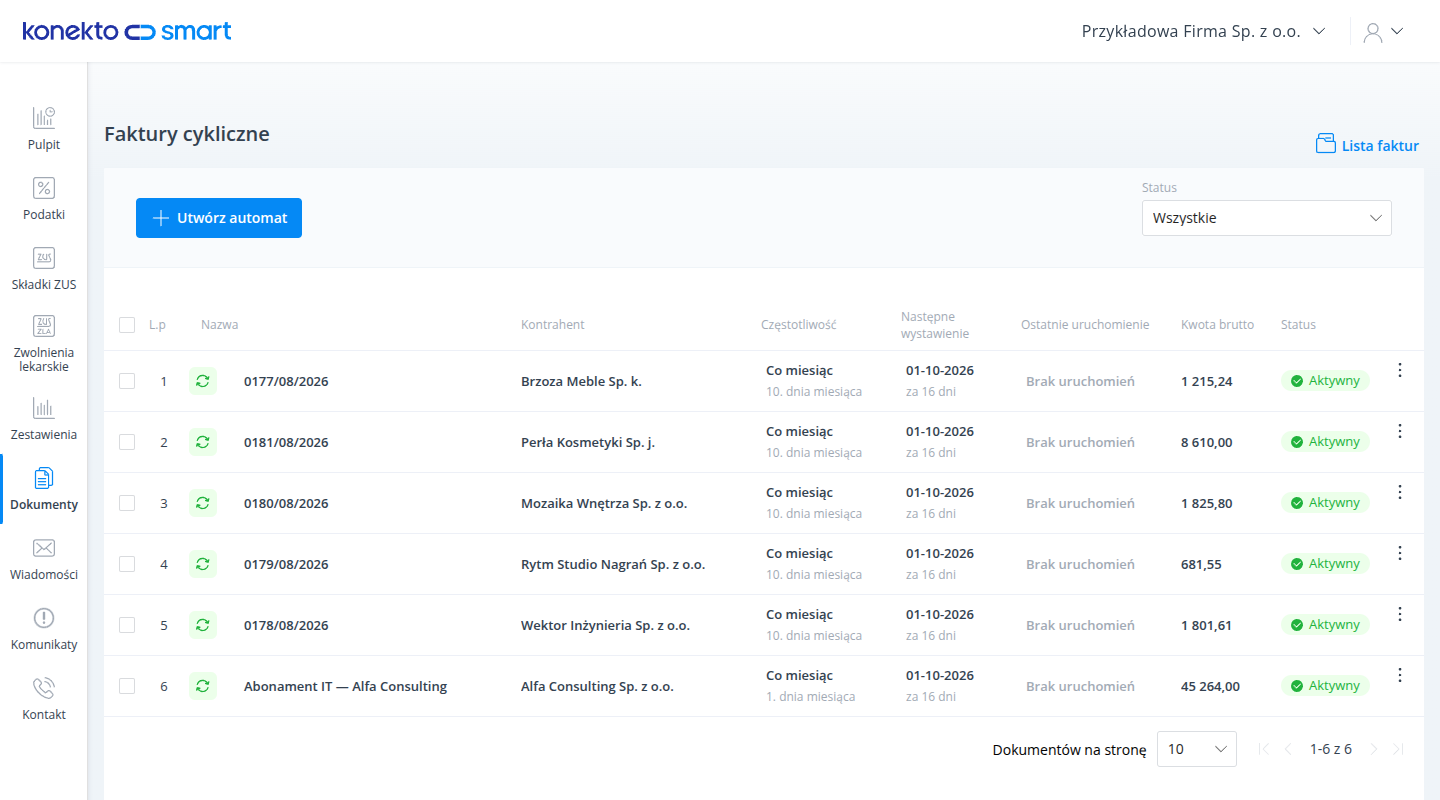The image size is (1440, 800).
Task: Open the company selector Przykładowa Firma
Action: [1203, 31]
